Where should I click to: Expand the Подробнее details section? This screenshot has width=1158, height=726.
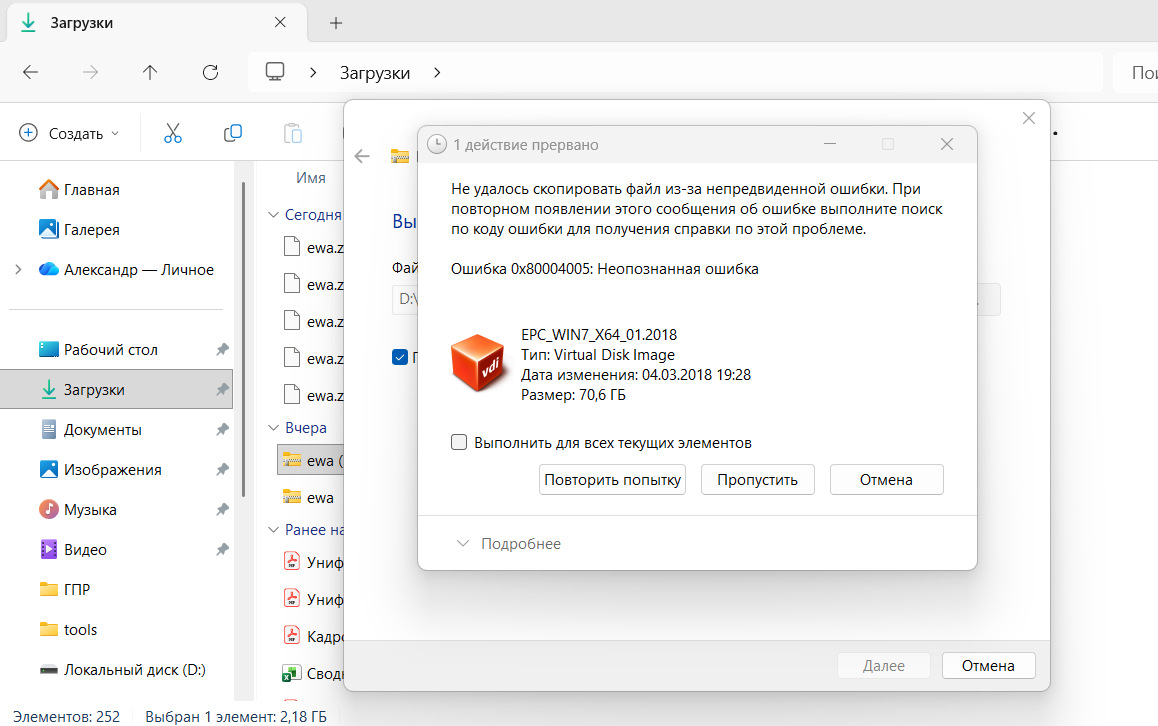click(509, 544)
